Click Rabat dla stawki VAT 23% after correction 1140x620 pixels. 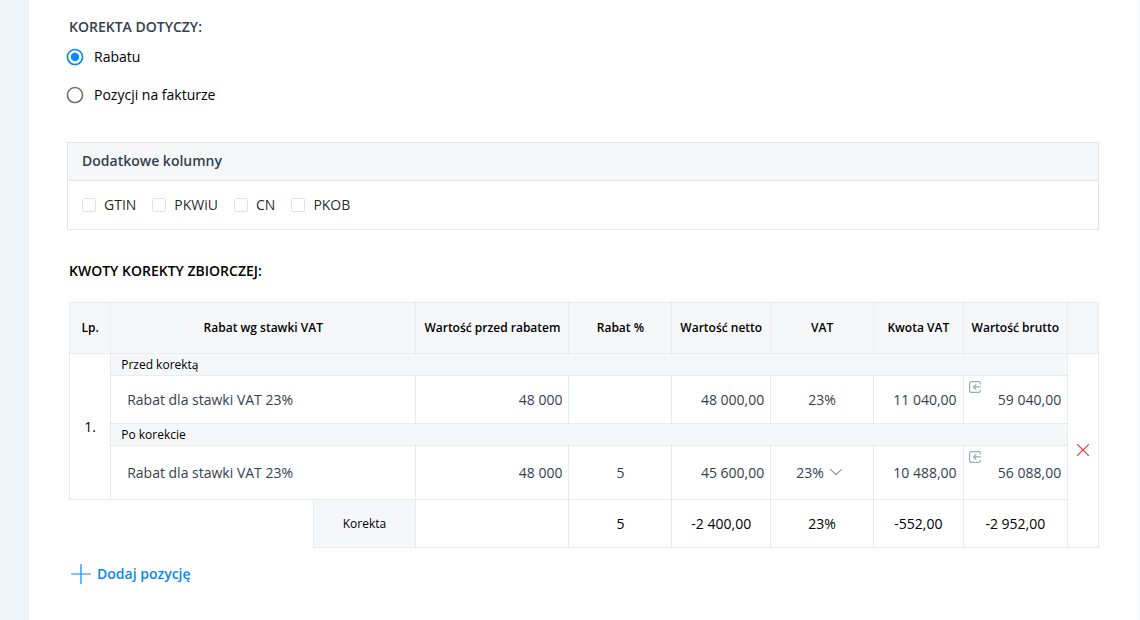210,473
